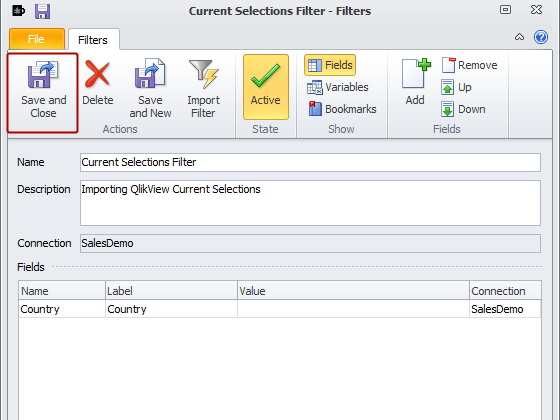Move field Up in list
Viewport: 560px width, 420px height.
click(x=456, y=87)
